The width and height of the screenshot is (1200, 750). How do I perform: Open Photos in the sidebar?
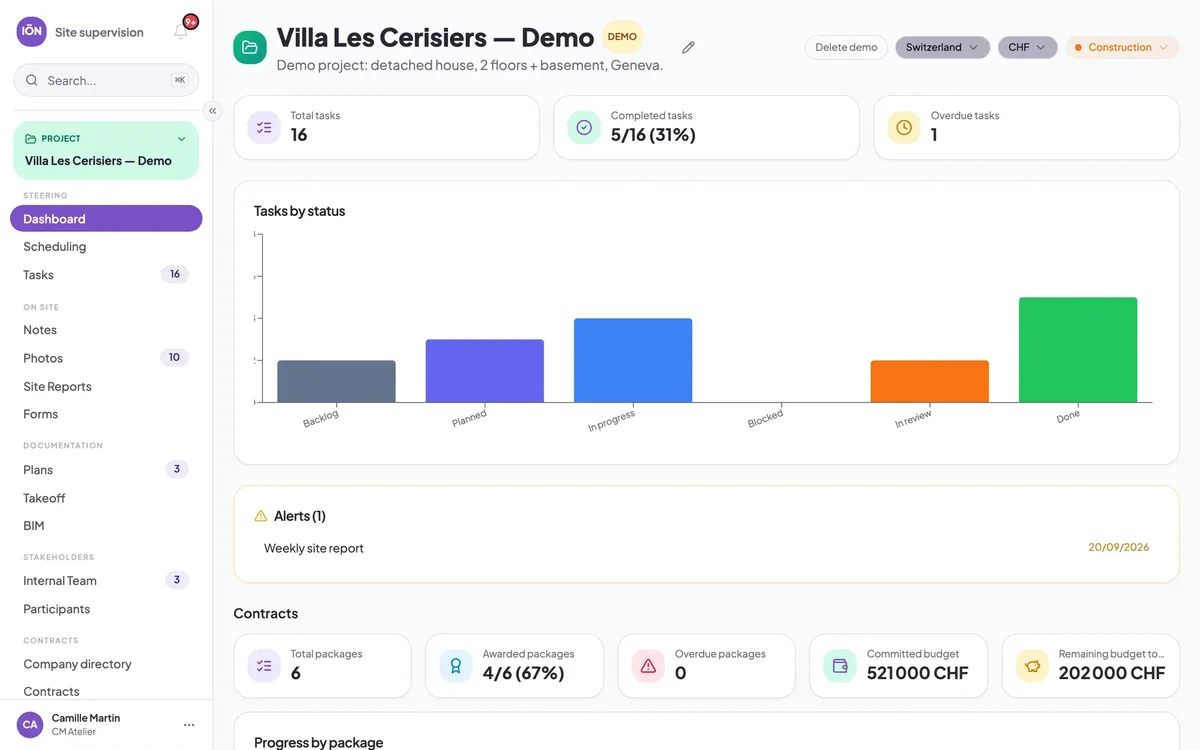tap(106, 358)
